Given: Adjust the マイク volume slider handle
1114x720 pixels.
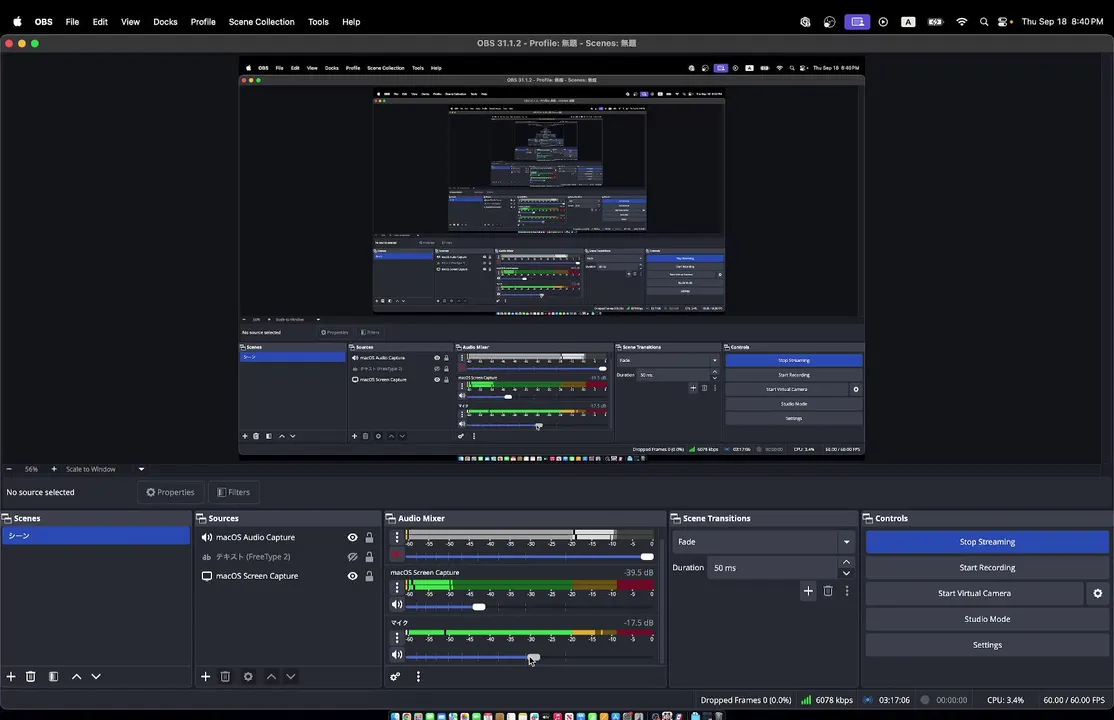Looking at the screenshot, I should 534,657.
